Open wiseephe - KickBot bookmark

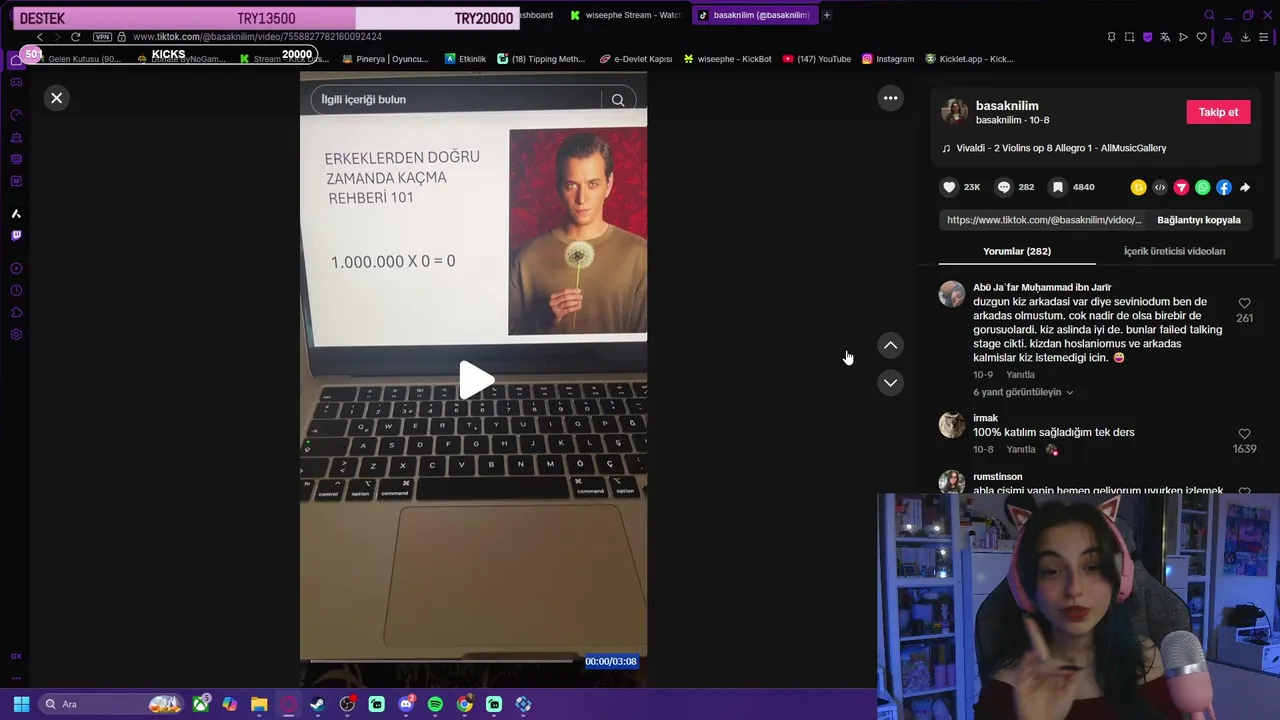[x=727, y=59]
